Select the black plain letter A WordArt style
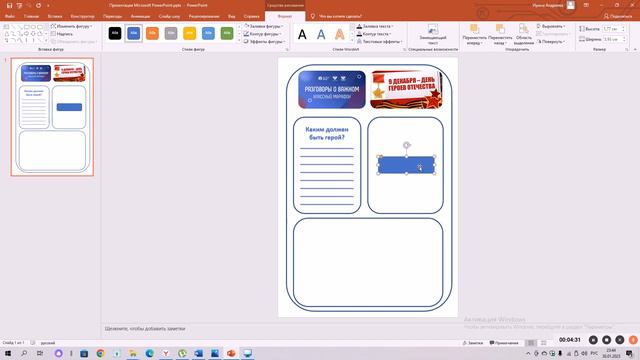 (x=302, y=34)
